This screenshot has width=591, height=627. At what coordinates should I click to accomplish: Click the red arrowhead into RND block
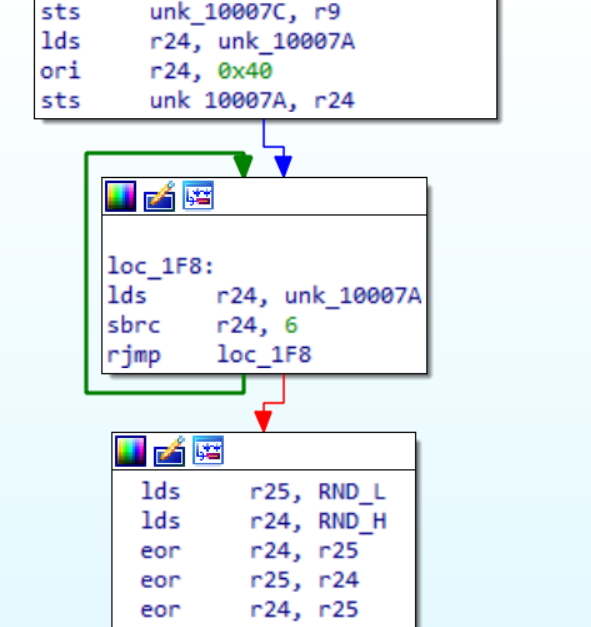264,421
